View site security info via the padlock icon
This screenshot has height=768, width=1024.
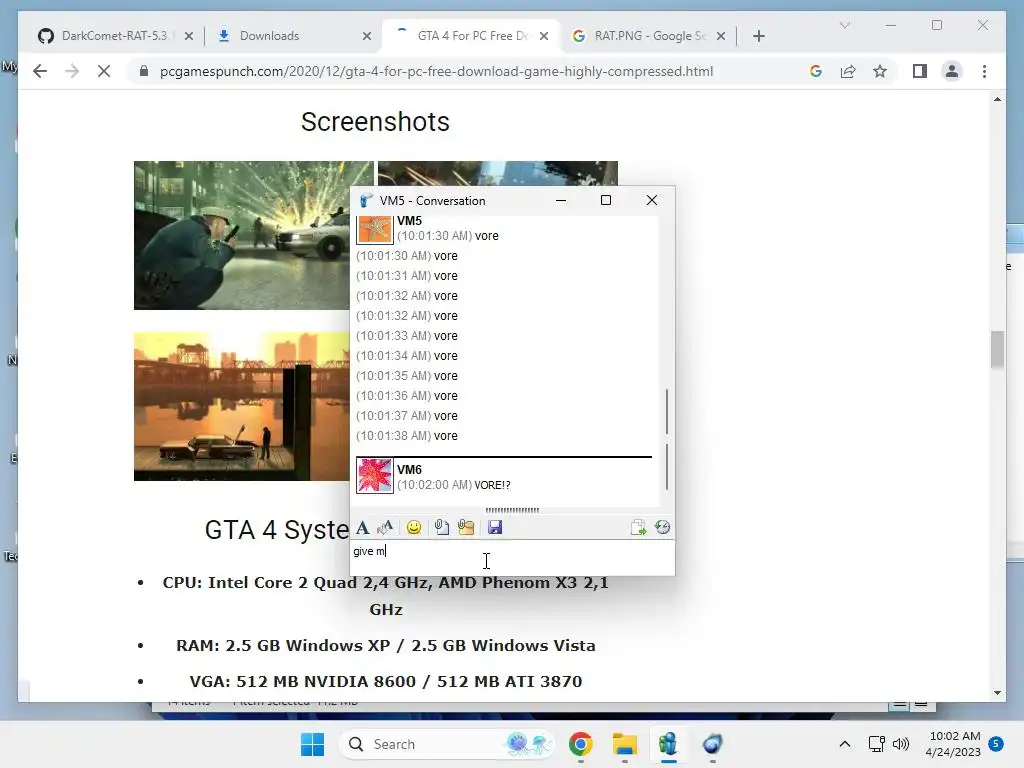point(144,71)
